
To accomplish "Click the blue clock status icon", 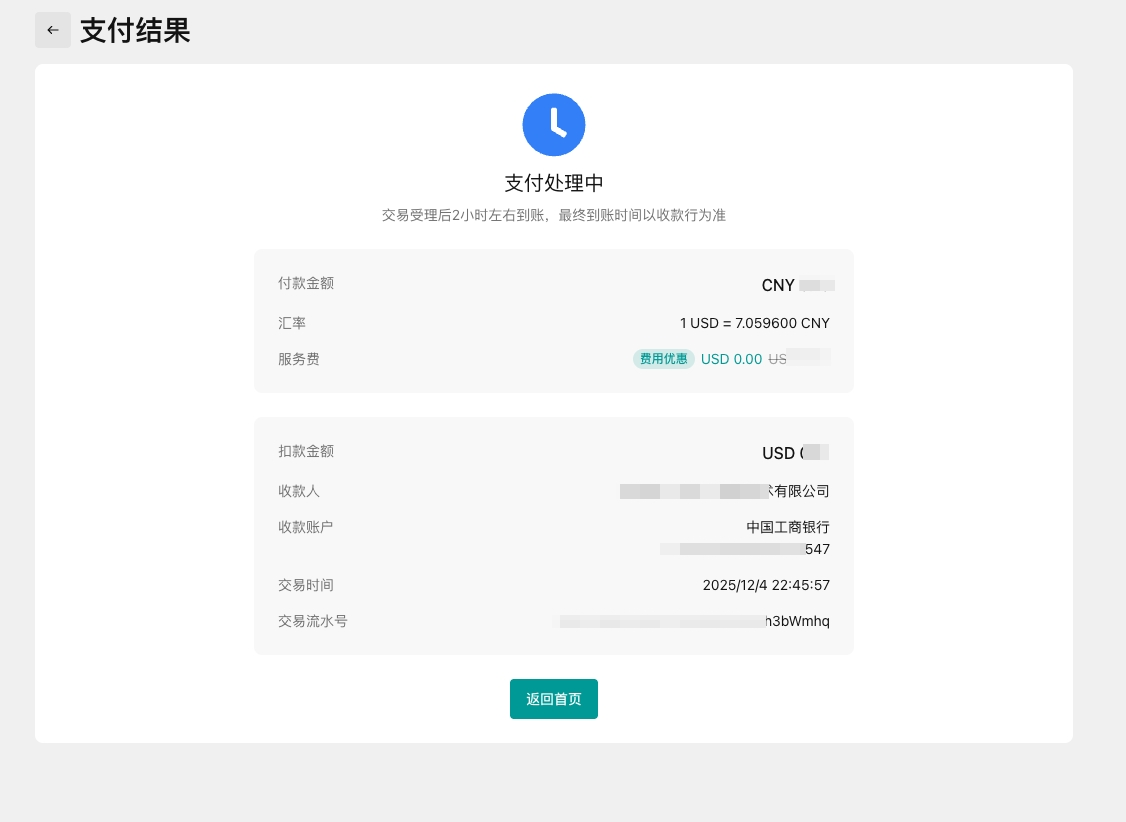I will click(x=553, y=125).
